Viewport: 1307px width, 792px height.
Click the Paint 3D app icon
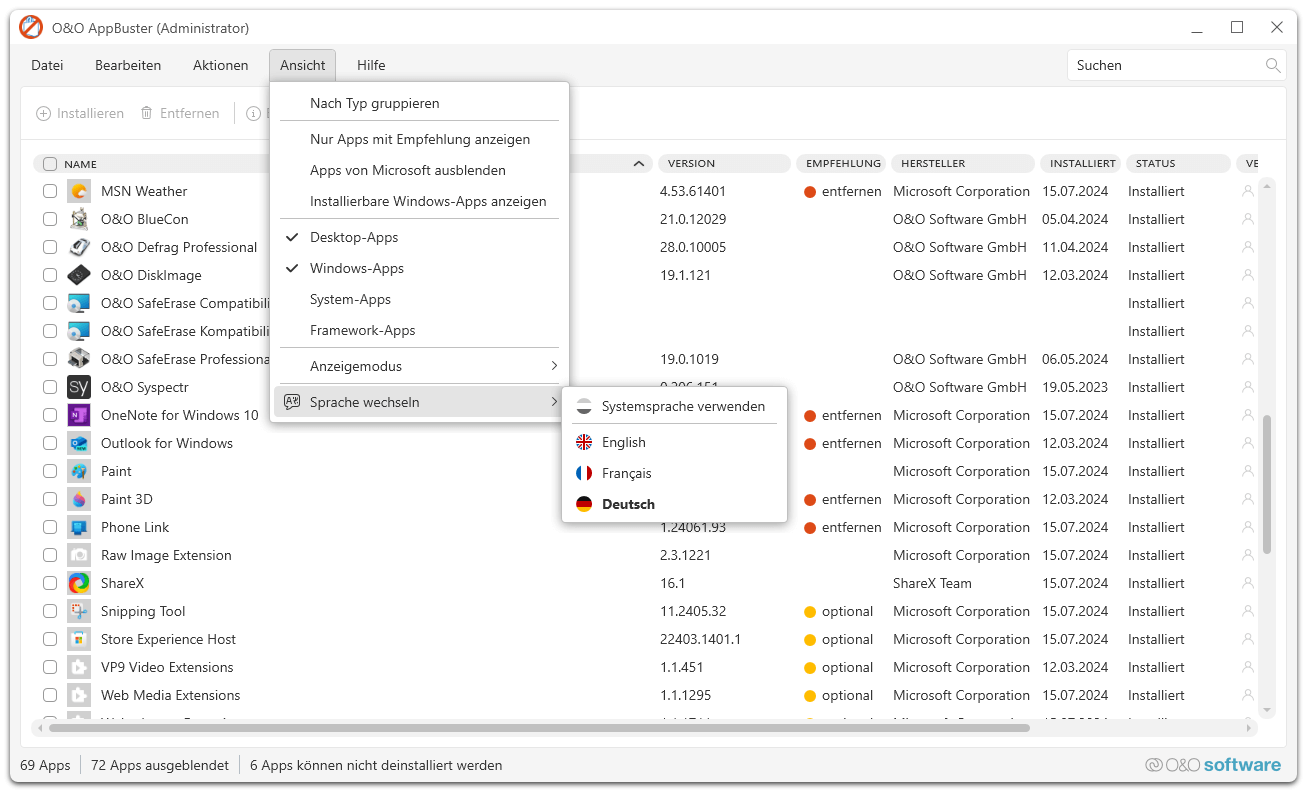(x=79, y=499)
